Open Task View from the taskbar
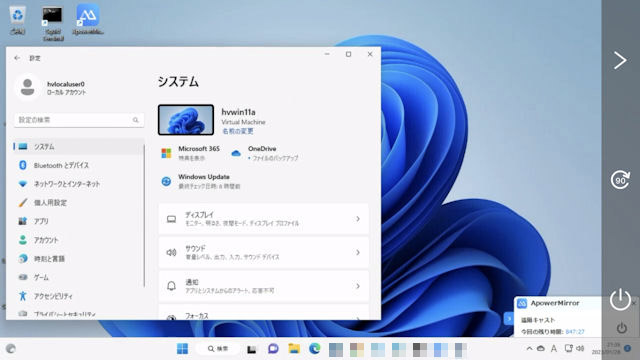Screen dimensions: 640x360 tap(251, 349)
